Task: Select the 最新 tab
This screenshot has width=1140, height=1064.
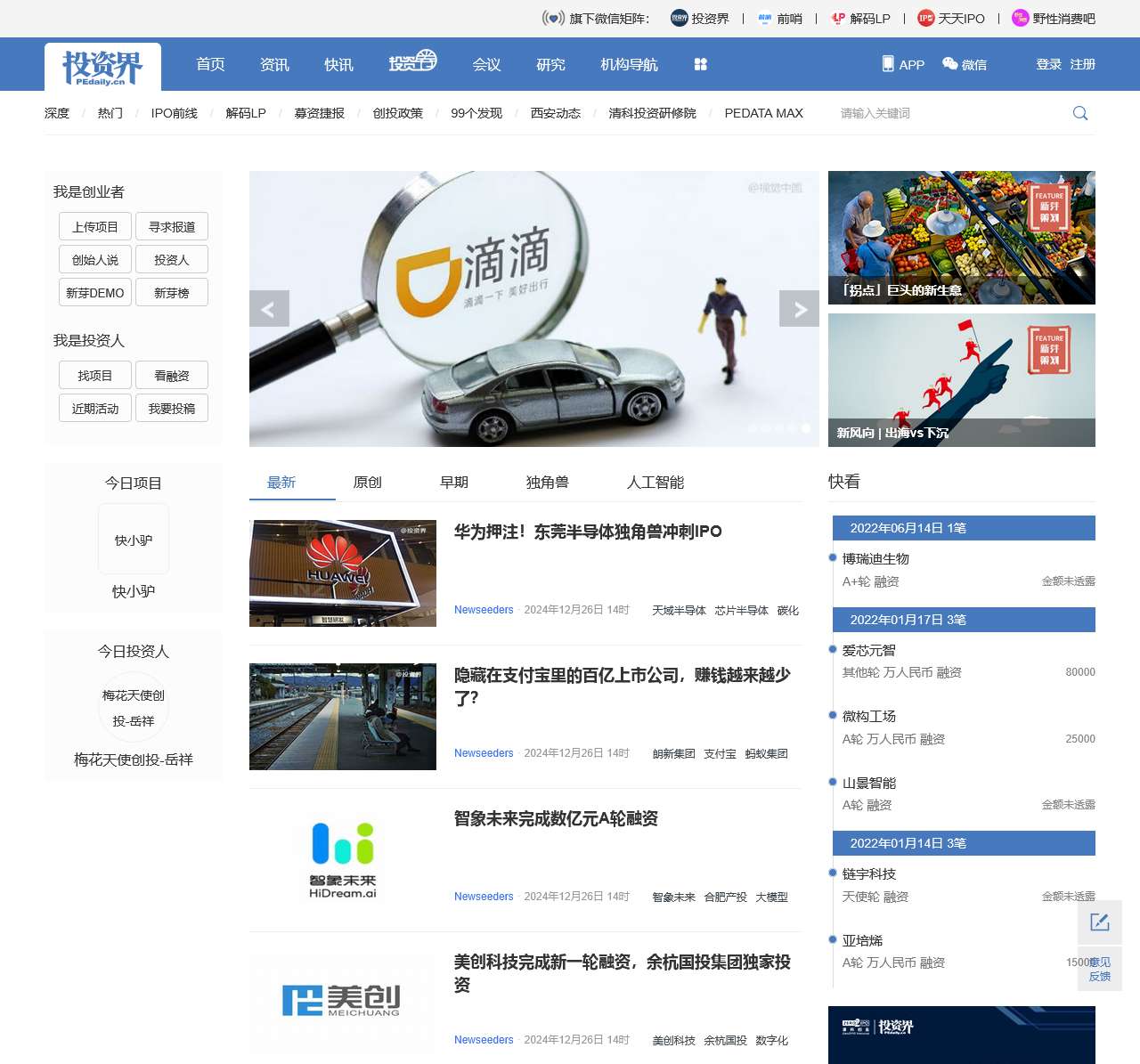Action: coord(281,482)
